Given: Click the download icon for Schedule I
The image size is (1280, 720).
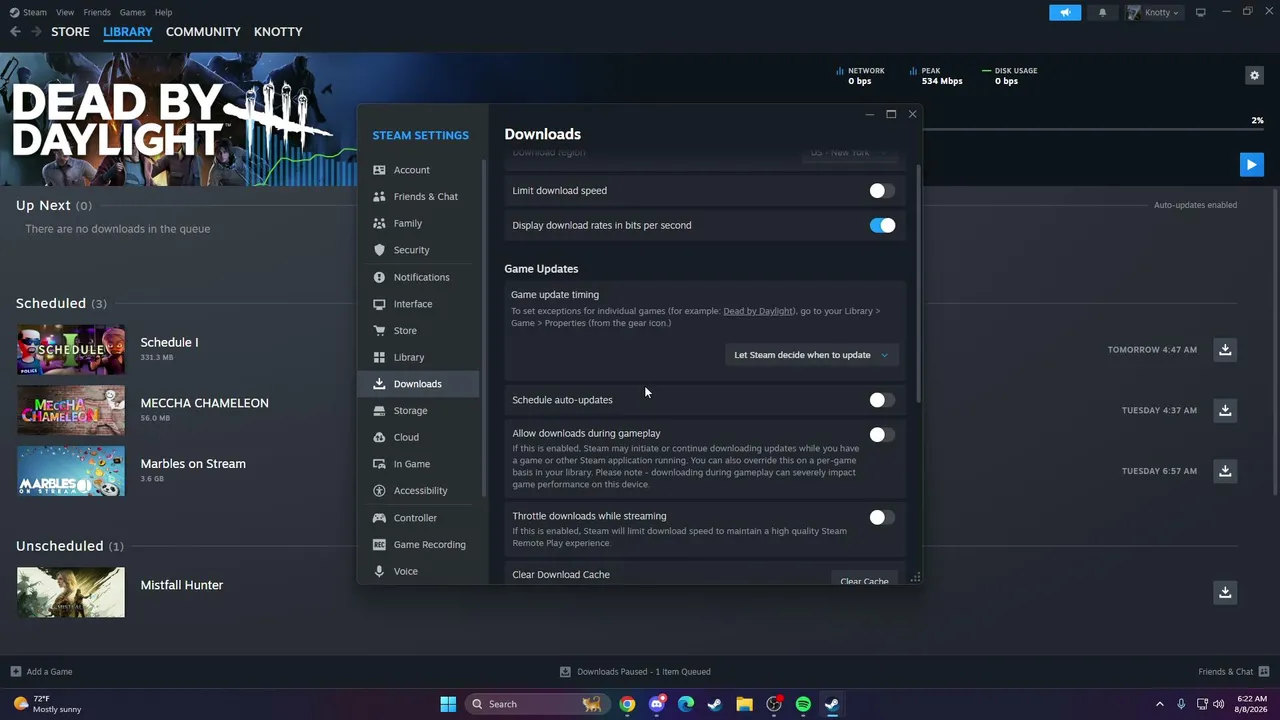Looking at the screenshot, I should [1225, 350].
